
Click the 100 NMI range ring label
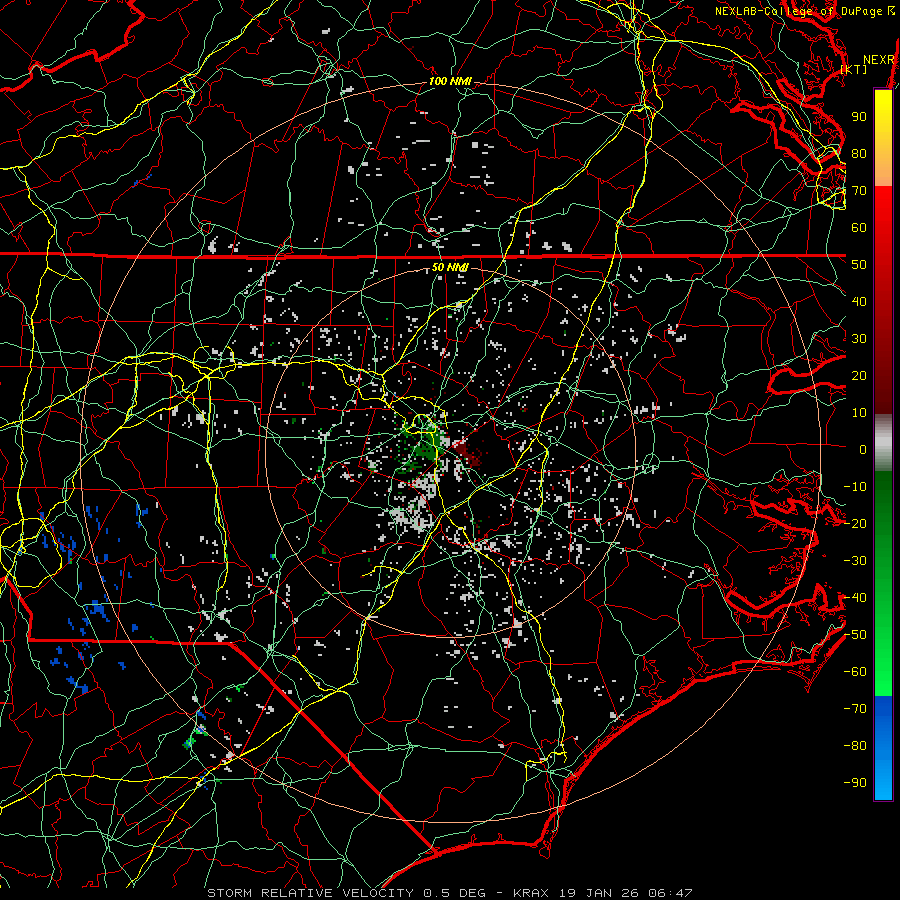[x=450, y=82]
